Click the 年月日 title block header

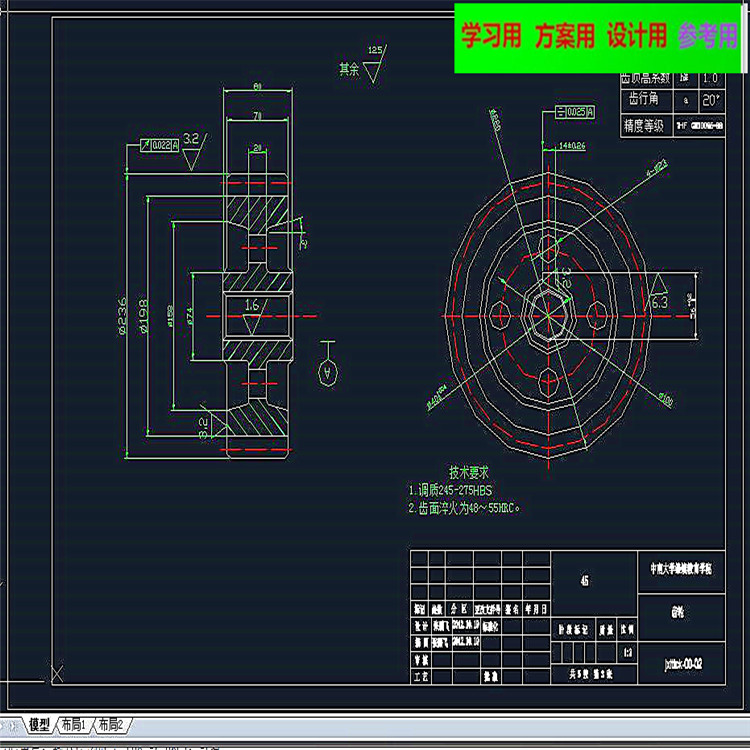pos(536,609)
